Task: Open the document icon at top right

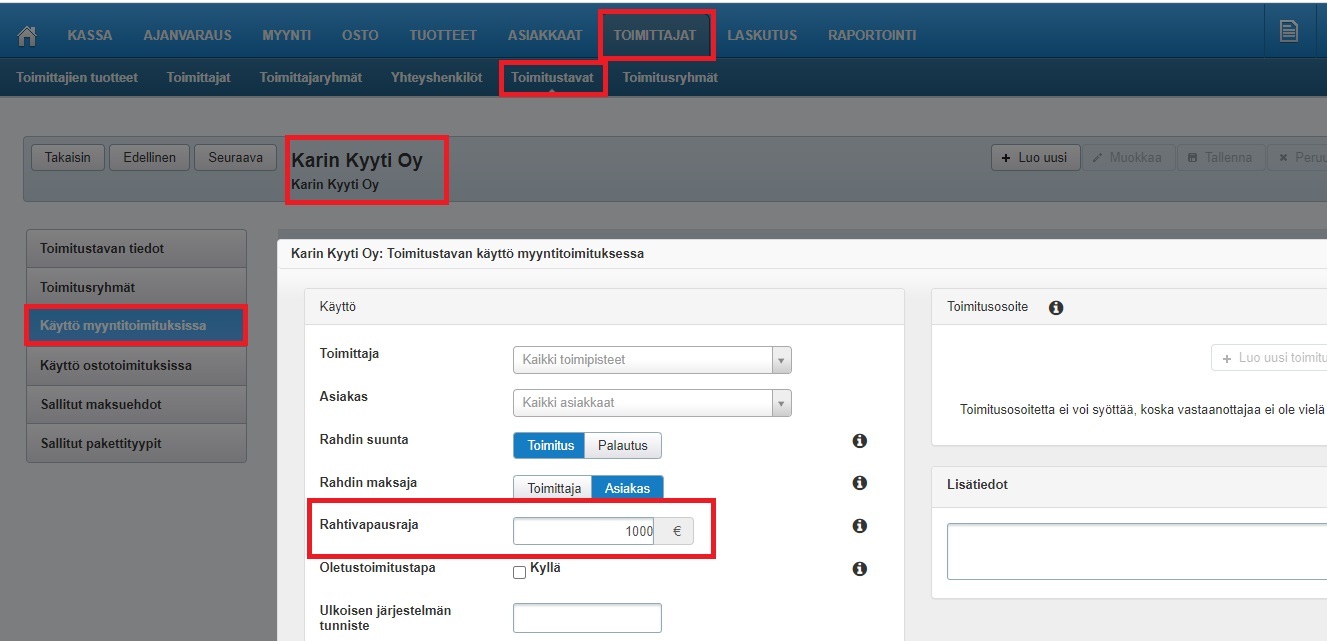Action: (1289, 32)
